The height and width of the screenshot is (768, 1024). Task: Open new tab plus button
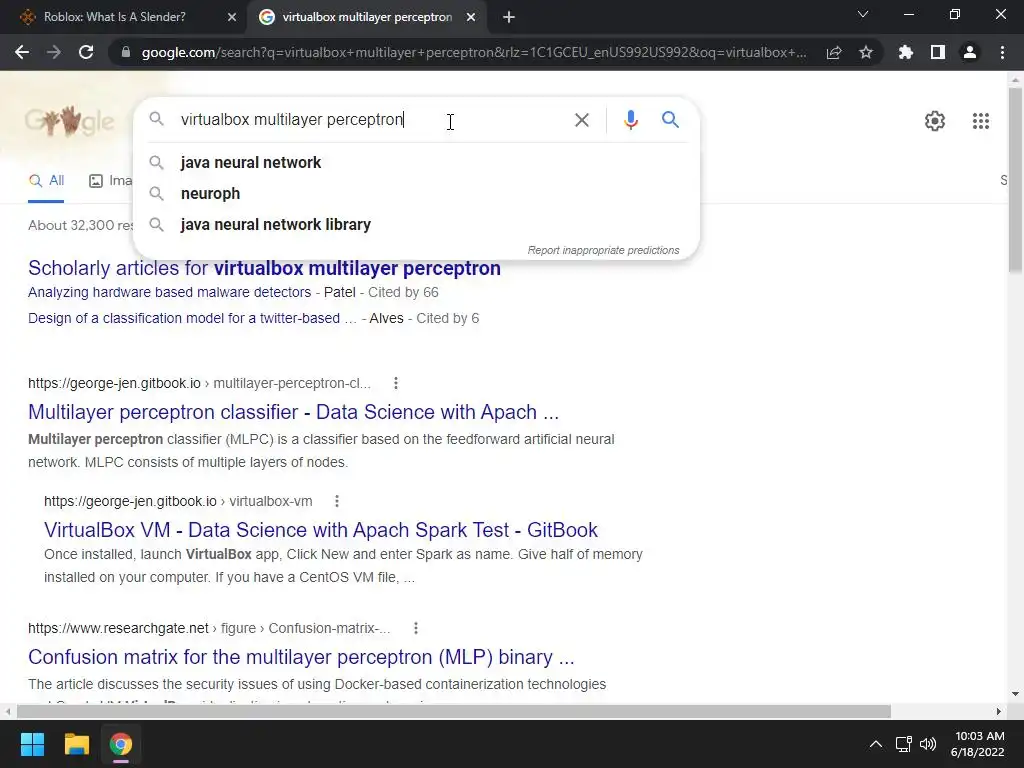click(509, 17)
